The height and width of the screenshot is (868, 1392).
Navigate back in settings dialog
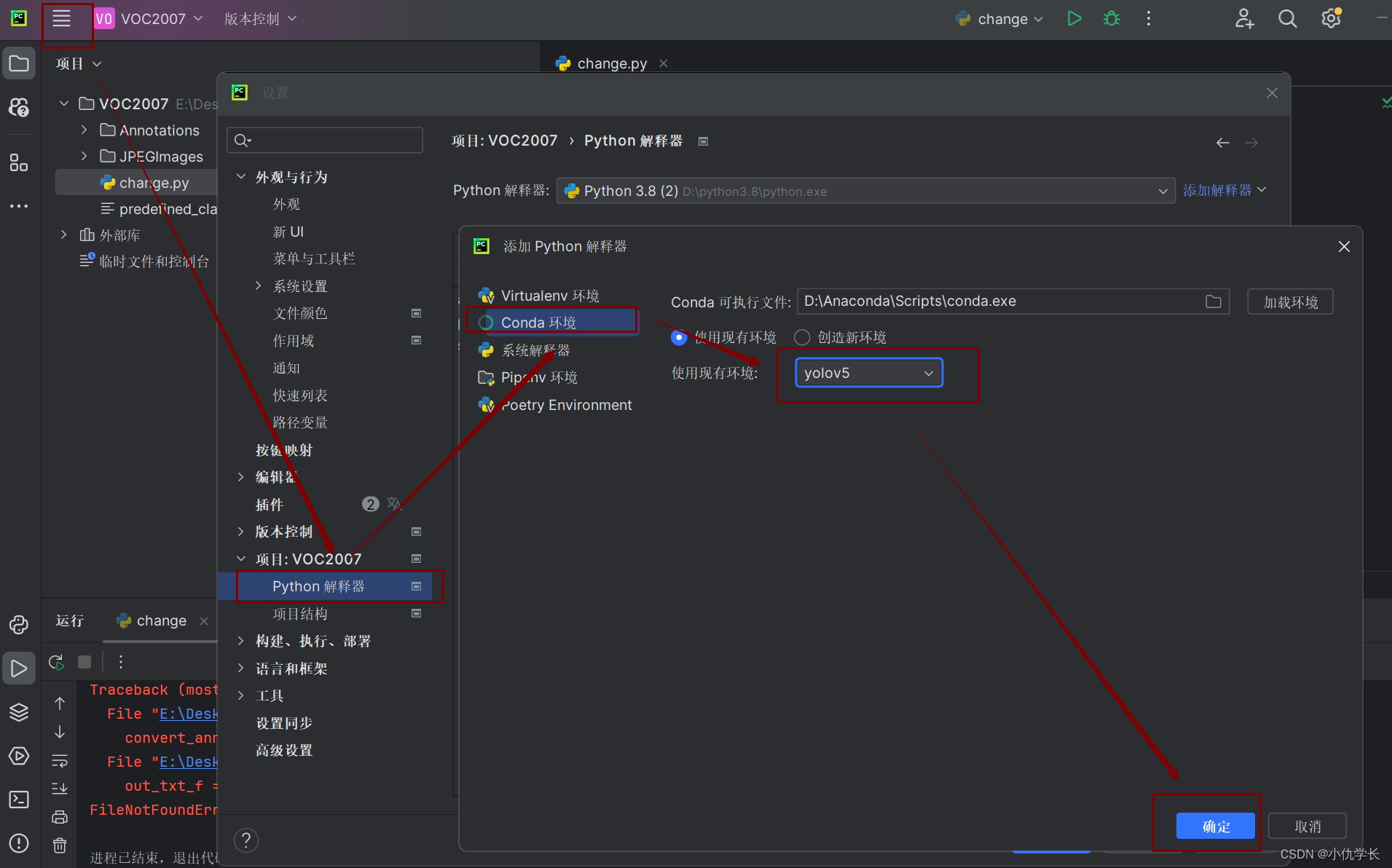coord(1223,143)
